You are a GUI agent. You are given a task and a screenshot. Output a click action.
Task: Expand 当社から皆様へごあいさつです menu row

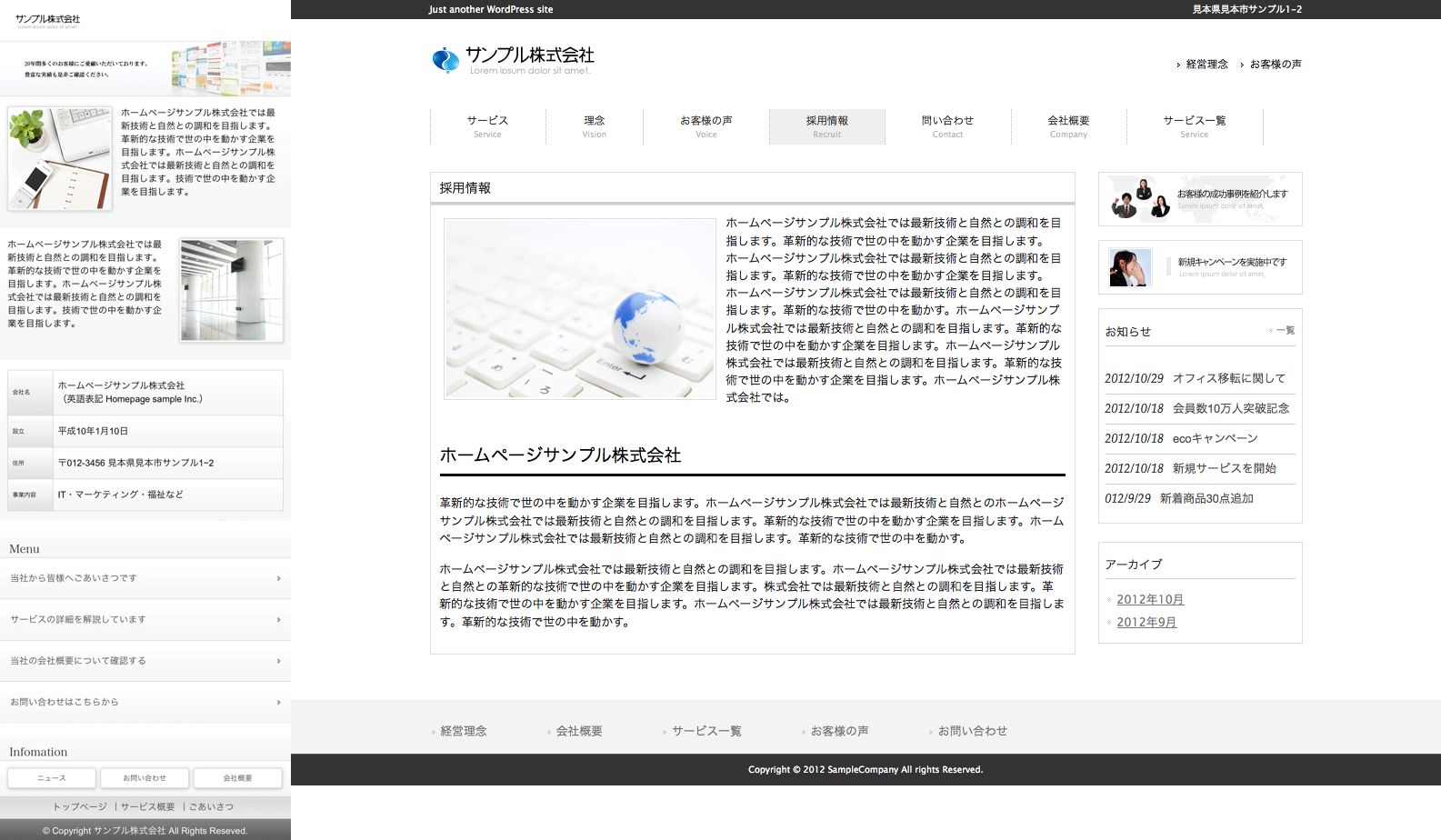(x=145, y=578)
